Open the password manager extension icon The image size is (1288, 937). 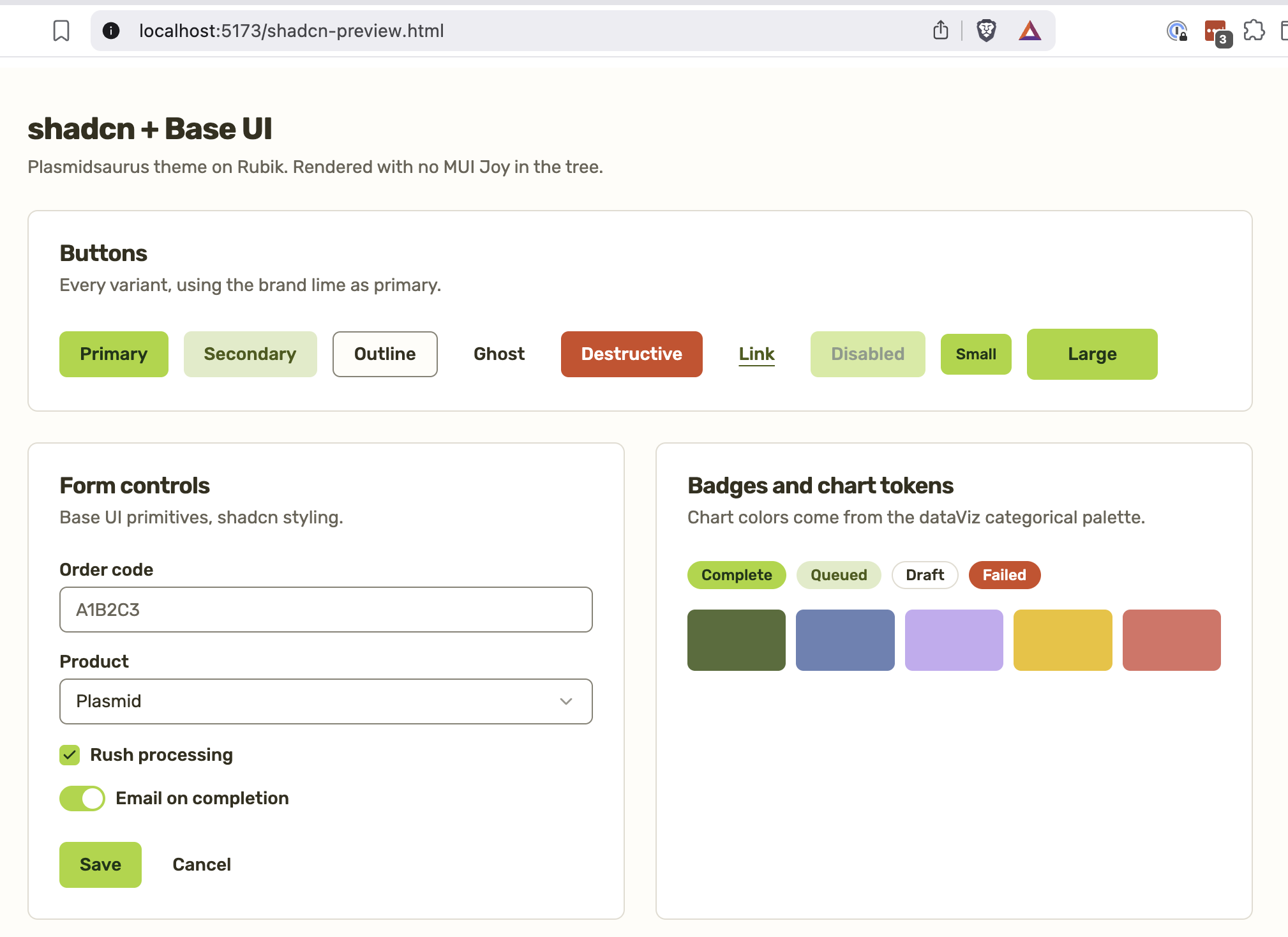pos(1177,31)
